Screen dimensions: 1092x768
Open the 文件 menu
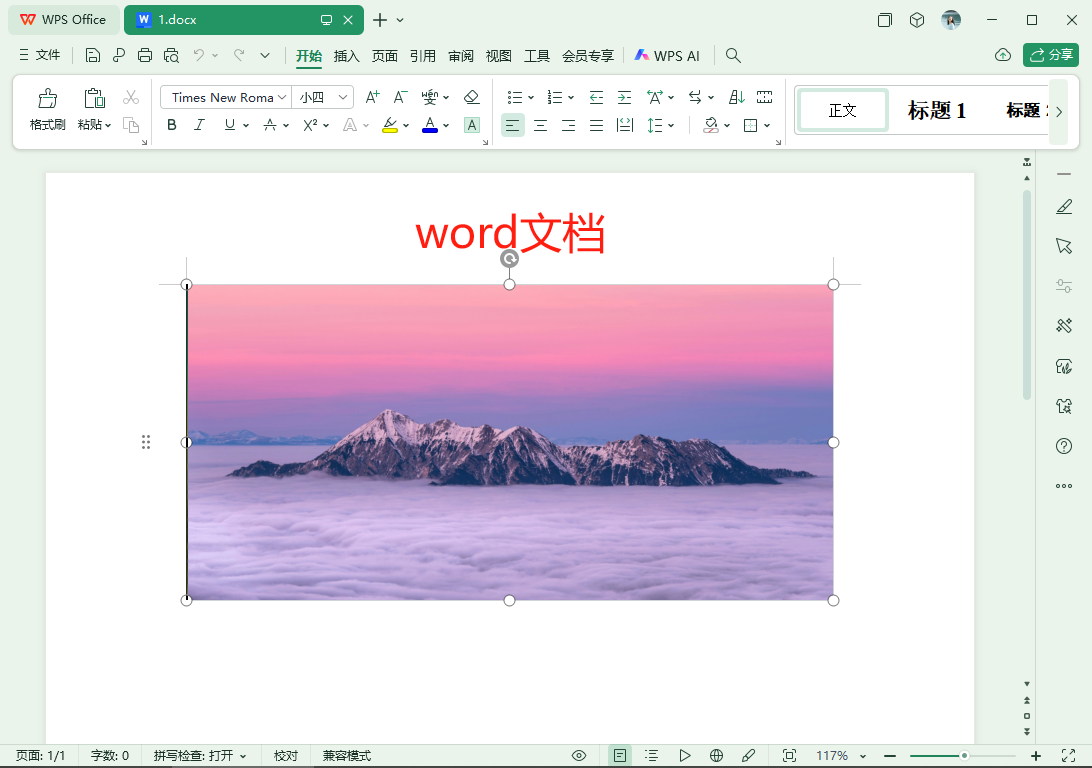coord(47,55)
